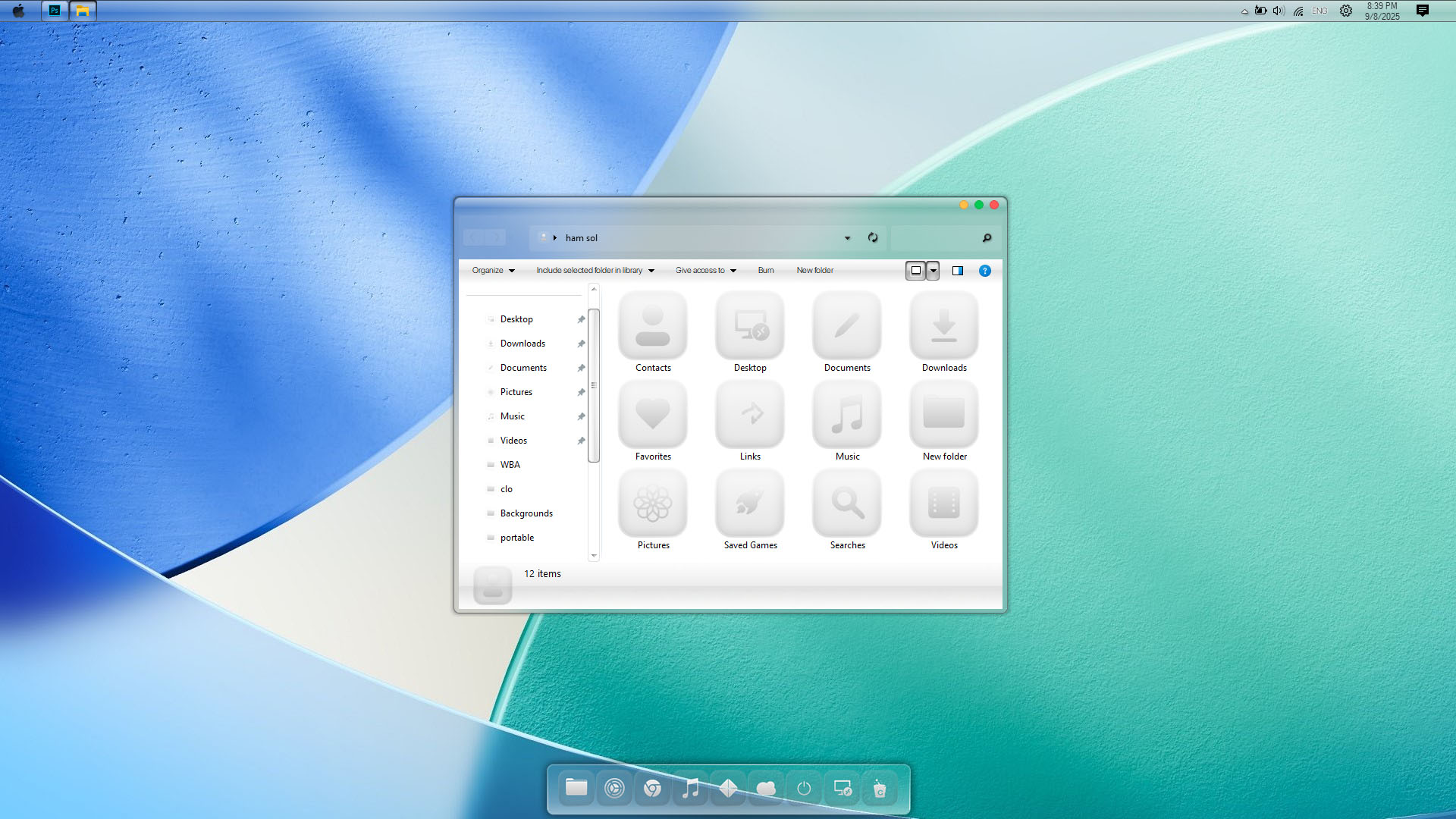This screenshot has width=1456, height=819.
Task: Click the refresh icon in address bar
Action: pyautogui.click(x=873, y=237)
